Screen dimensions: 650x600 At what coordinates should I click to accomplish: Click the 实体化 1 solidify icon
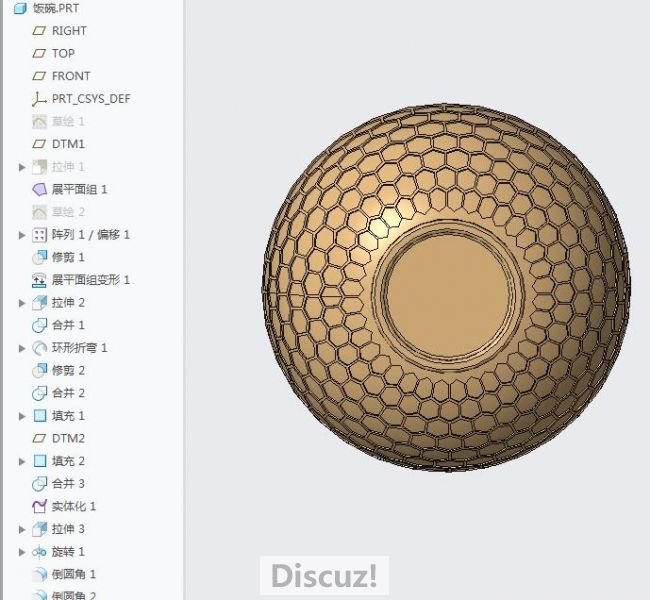[39, 506]
